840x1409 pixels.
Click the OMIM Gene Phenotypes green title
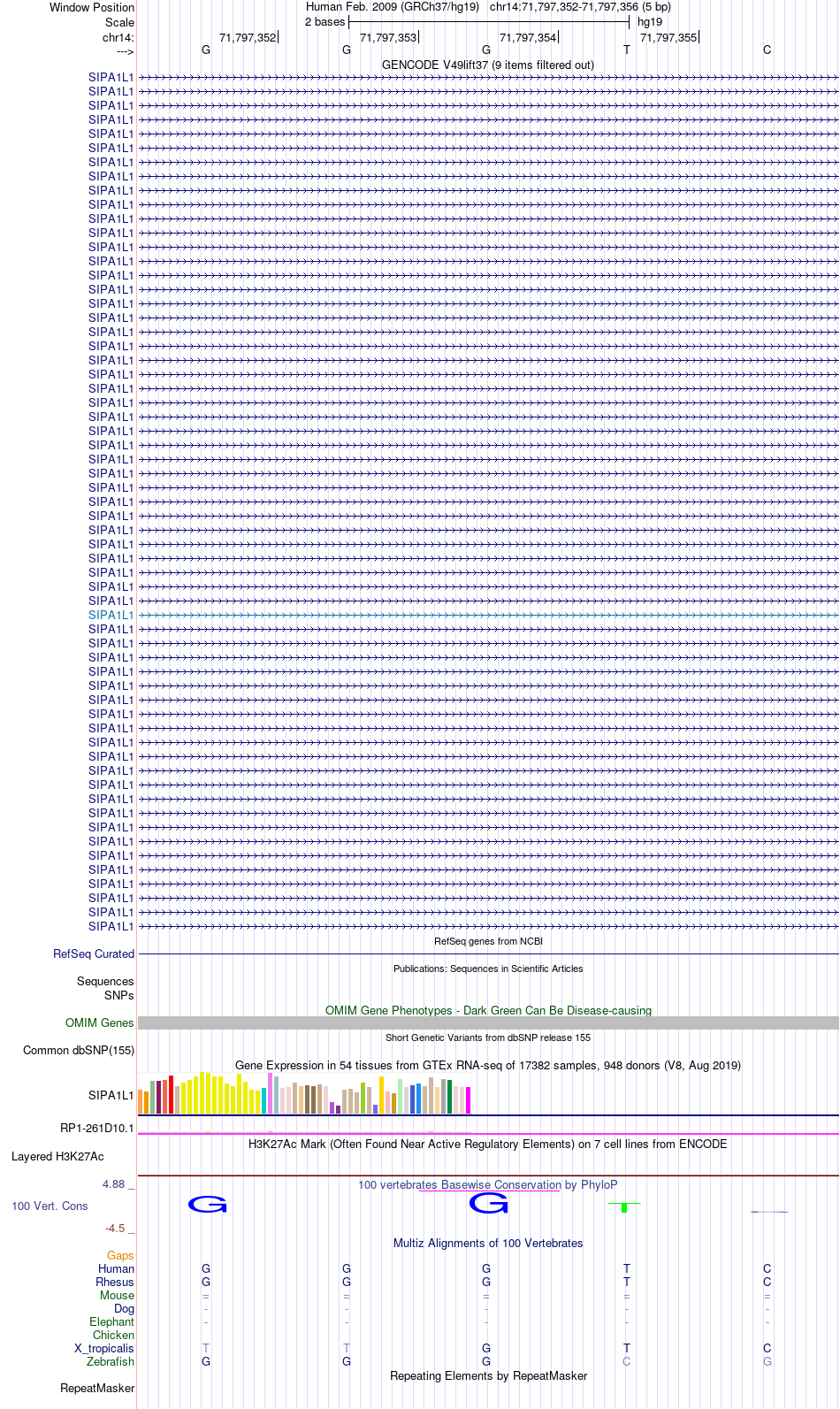488,1010
